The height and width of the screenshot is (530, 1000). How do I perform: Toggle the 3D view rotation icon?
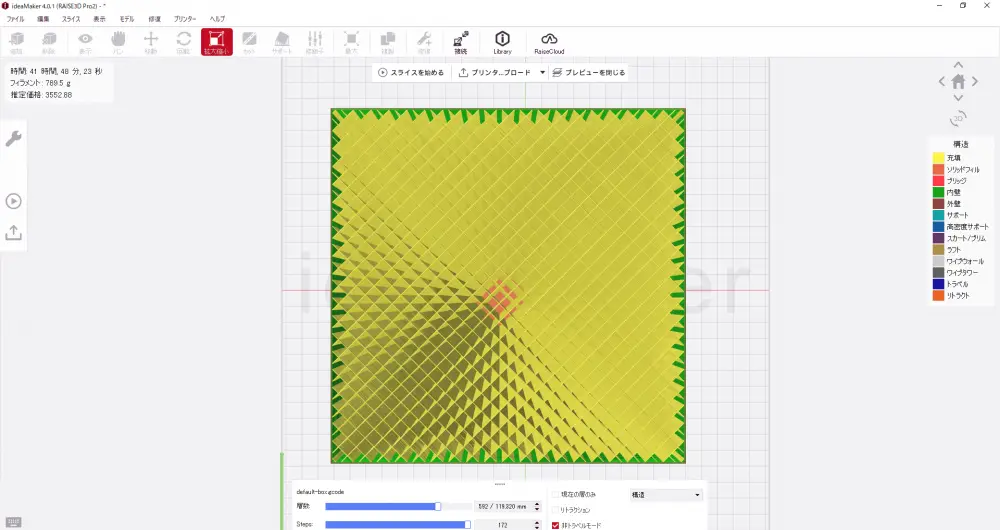[x=958, y=118]
